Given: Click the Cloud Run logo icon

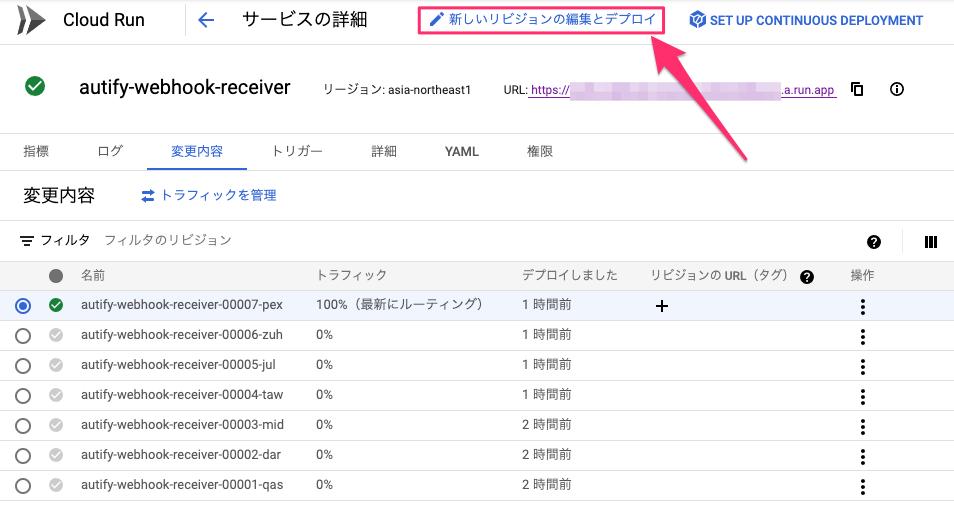Looking at the screenshot, I should (x=32, y=20).
